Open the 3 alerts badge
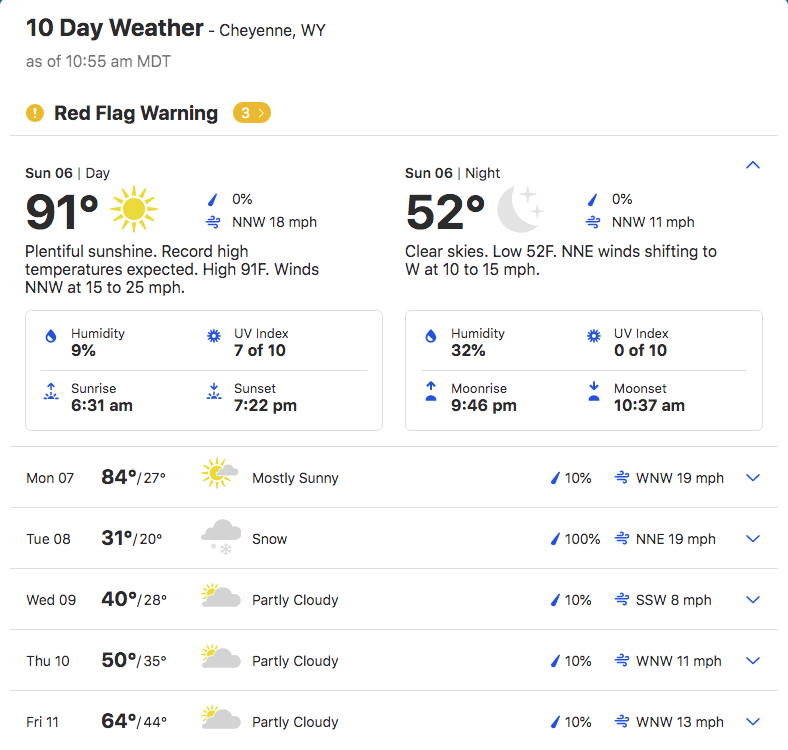This screenshot has width=788, height=750. tap(251, 113)
